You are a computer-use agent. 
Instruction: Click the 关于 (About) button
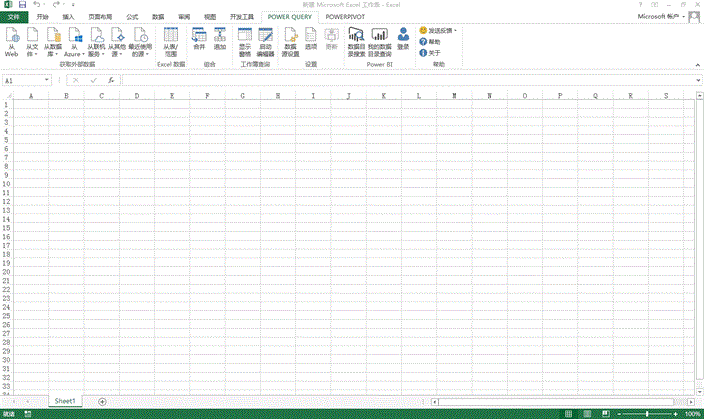click(432, 52)
